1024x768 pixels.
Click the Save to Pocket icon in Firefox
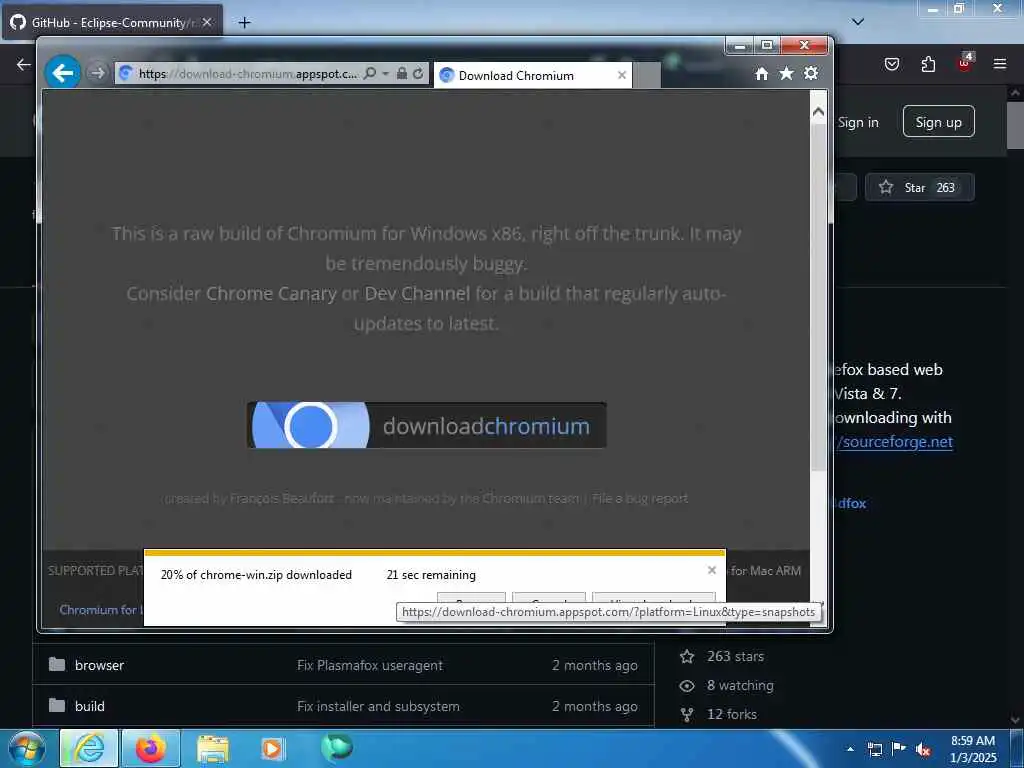(x=892, y=64)
